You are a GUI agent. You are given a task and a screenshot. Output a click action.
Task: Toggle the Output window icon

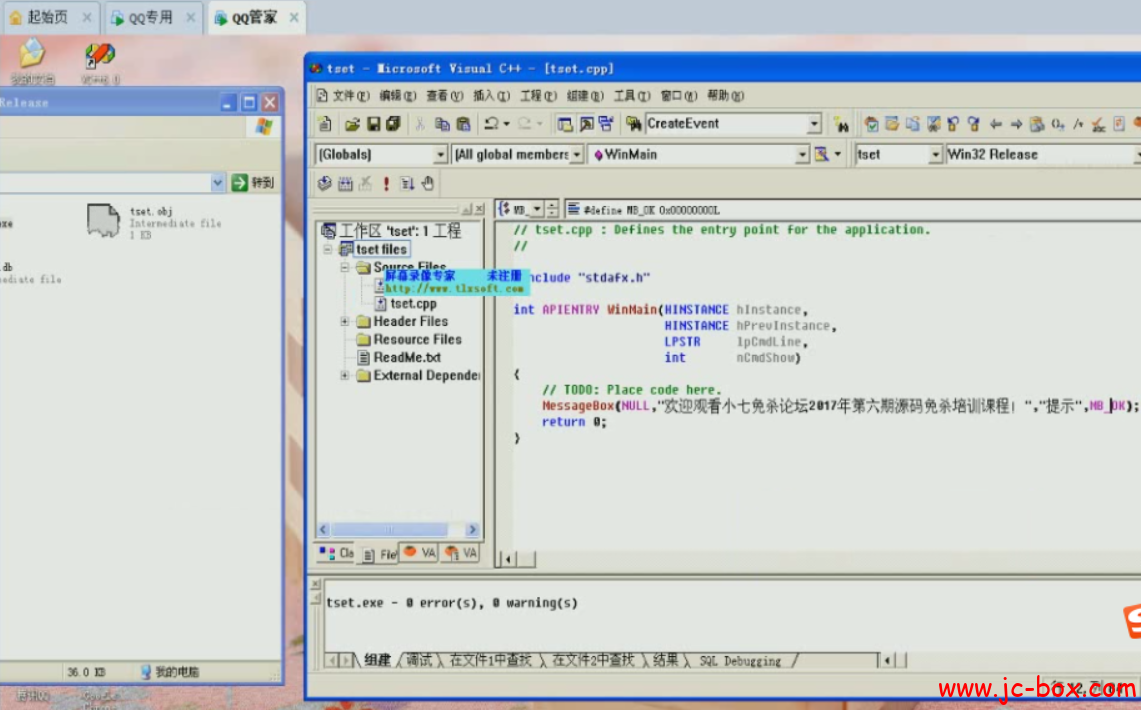pos(586,124)
